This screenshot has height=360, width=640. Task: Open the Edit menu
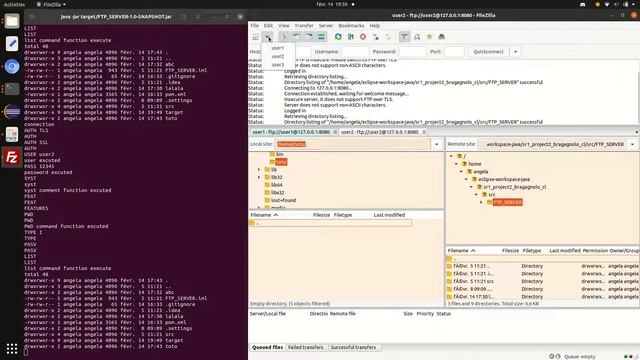(x=268, y=26)
